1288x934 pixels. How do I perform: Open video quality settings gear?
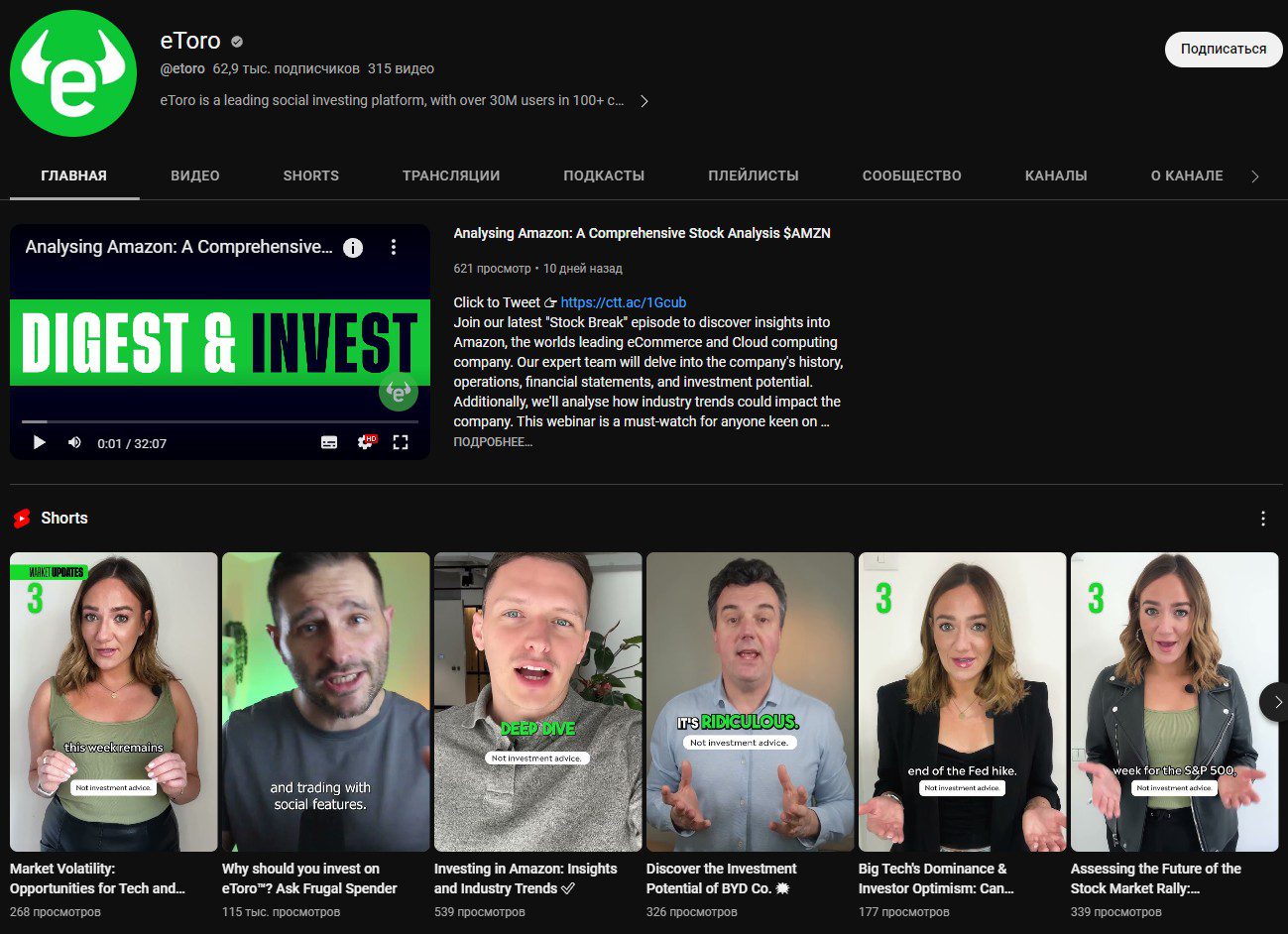366,442
